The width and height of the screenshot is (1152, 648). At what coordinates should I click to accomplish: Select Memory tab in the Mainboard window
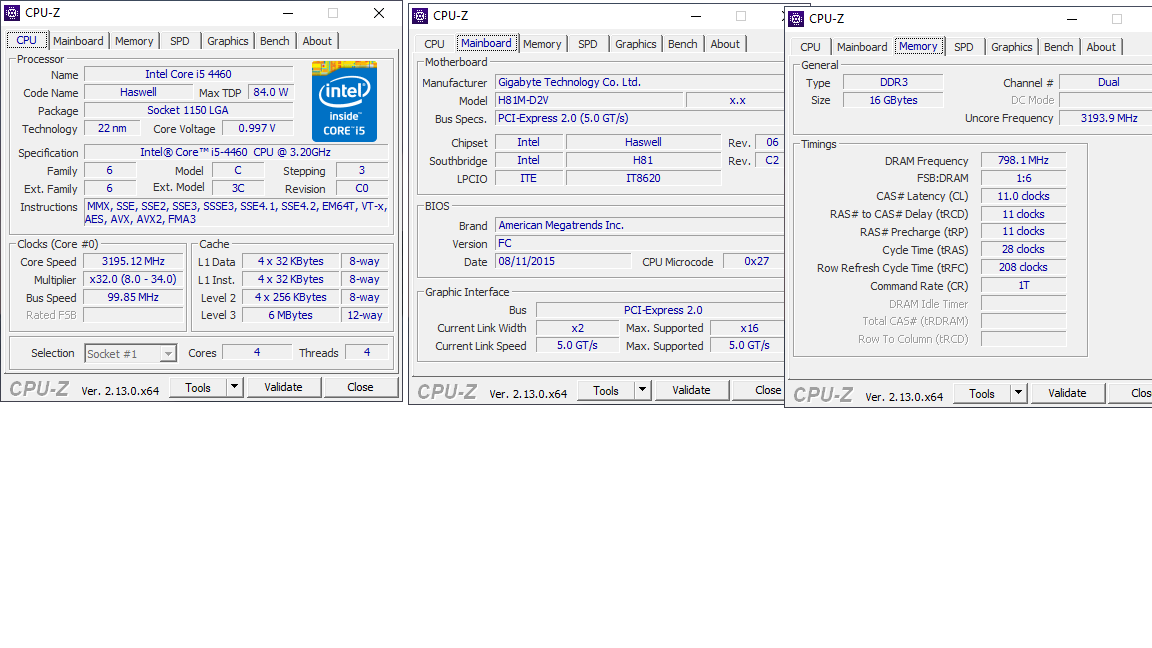pos(542,44)
